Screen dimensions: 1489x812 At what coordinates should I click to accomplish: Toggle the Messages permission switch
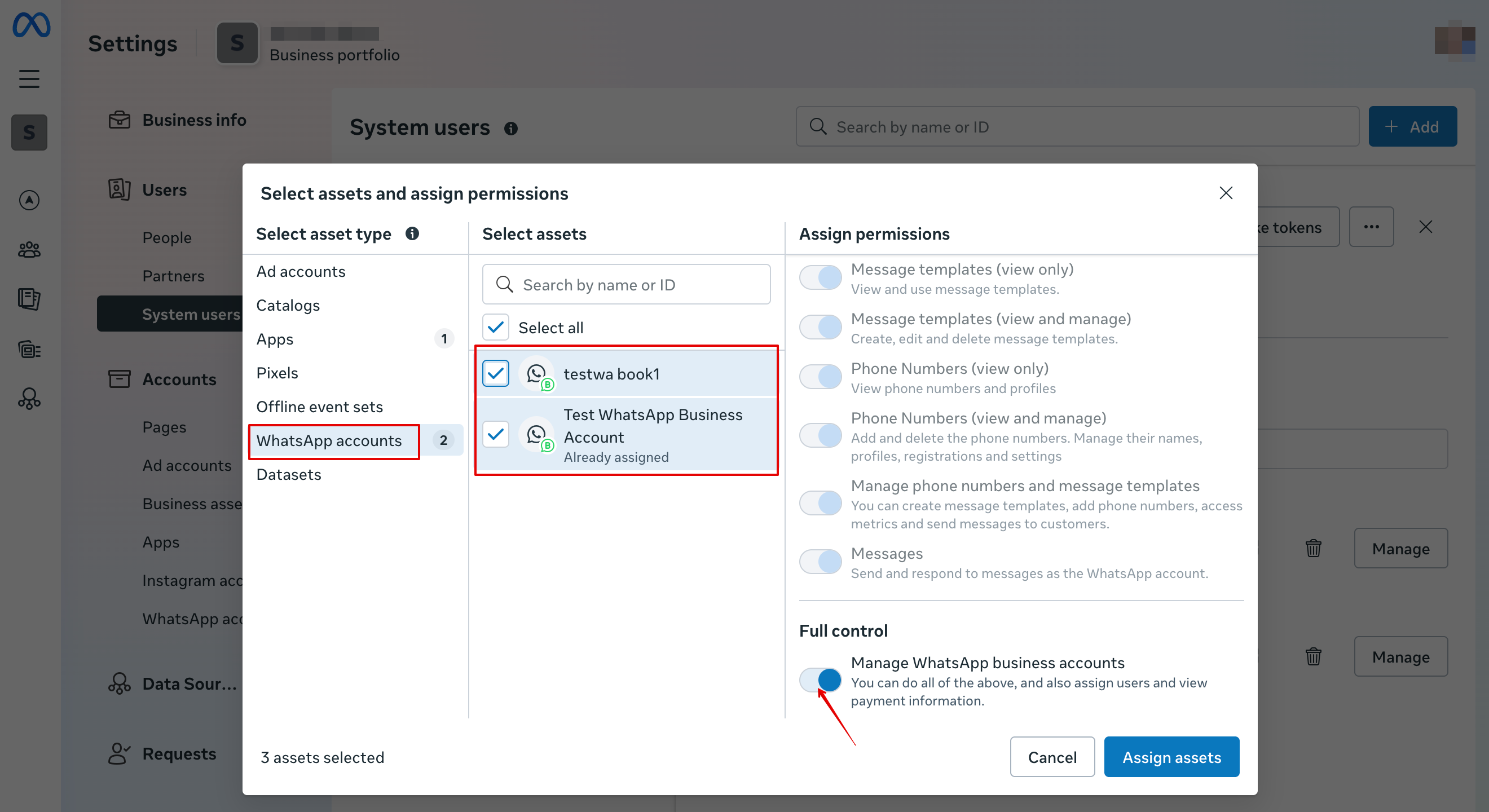tap(820, 562)
